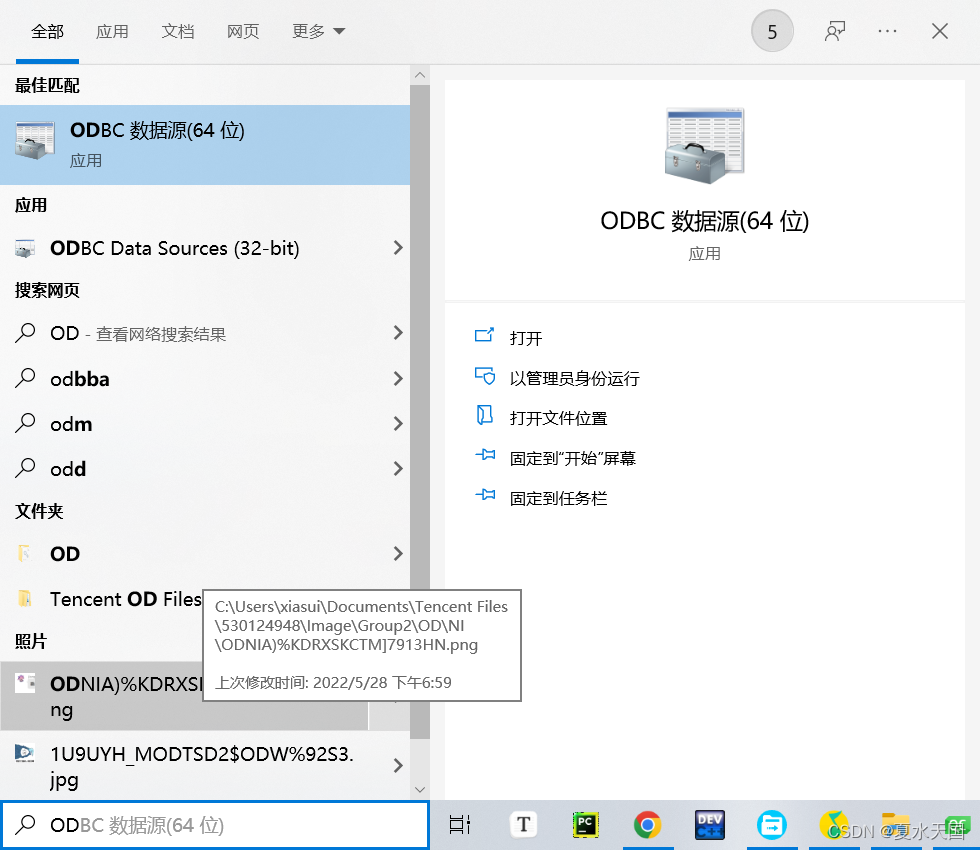The height and width of the screenshot is (850, 980).
Task: Expand the OD web search chevron
Action: pos(398,333)
